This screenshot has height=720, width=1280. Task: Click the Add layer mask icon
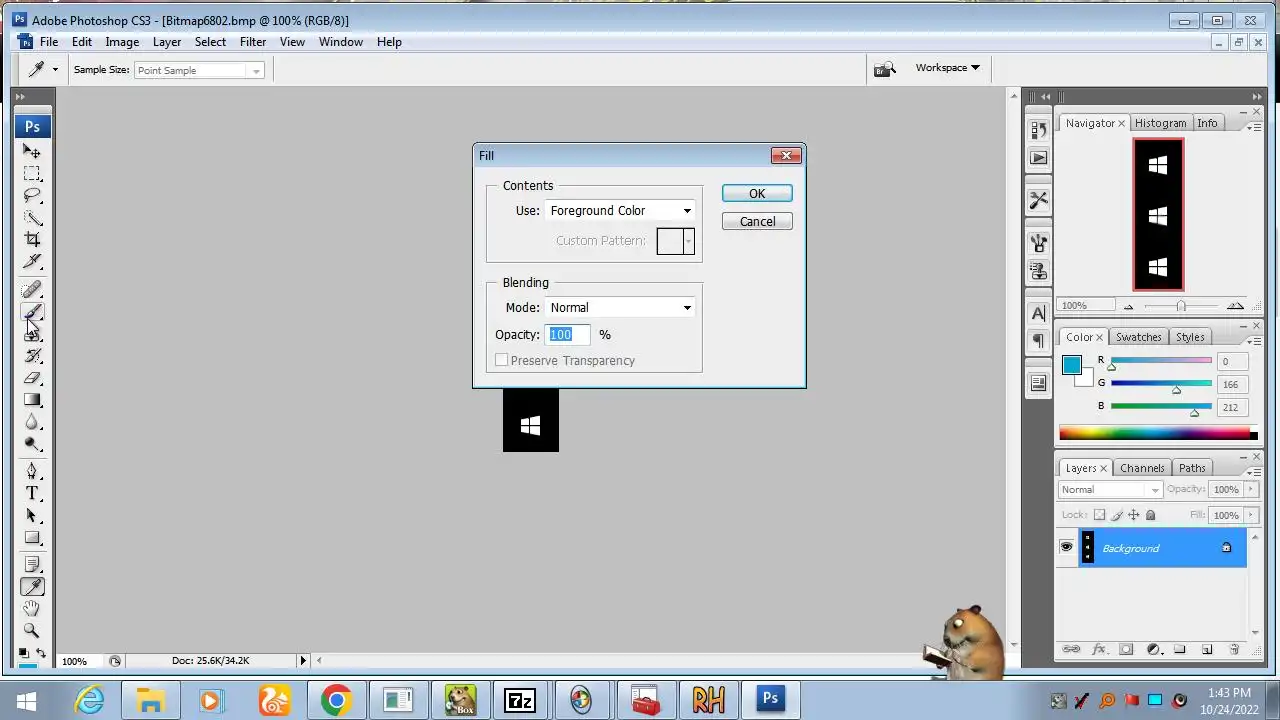click(x=1126, y=650)
